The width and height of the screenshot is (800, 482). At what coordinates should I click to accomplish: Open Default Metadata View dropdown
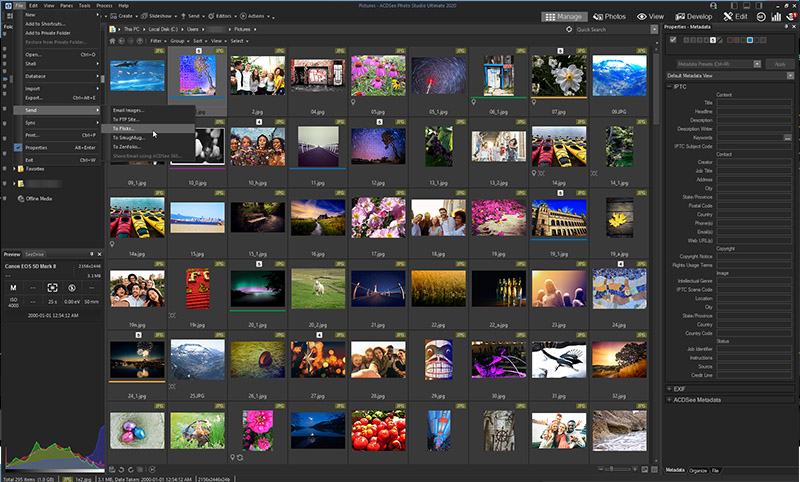[x=728, y=75]
